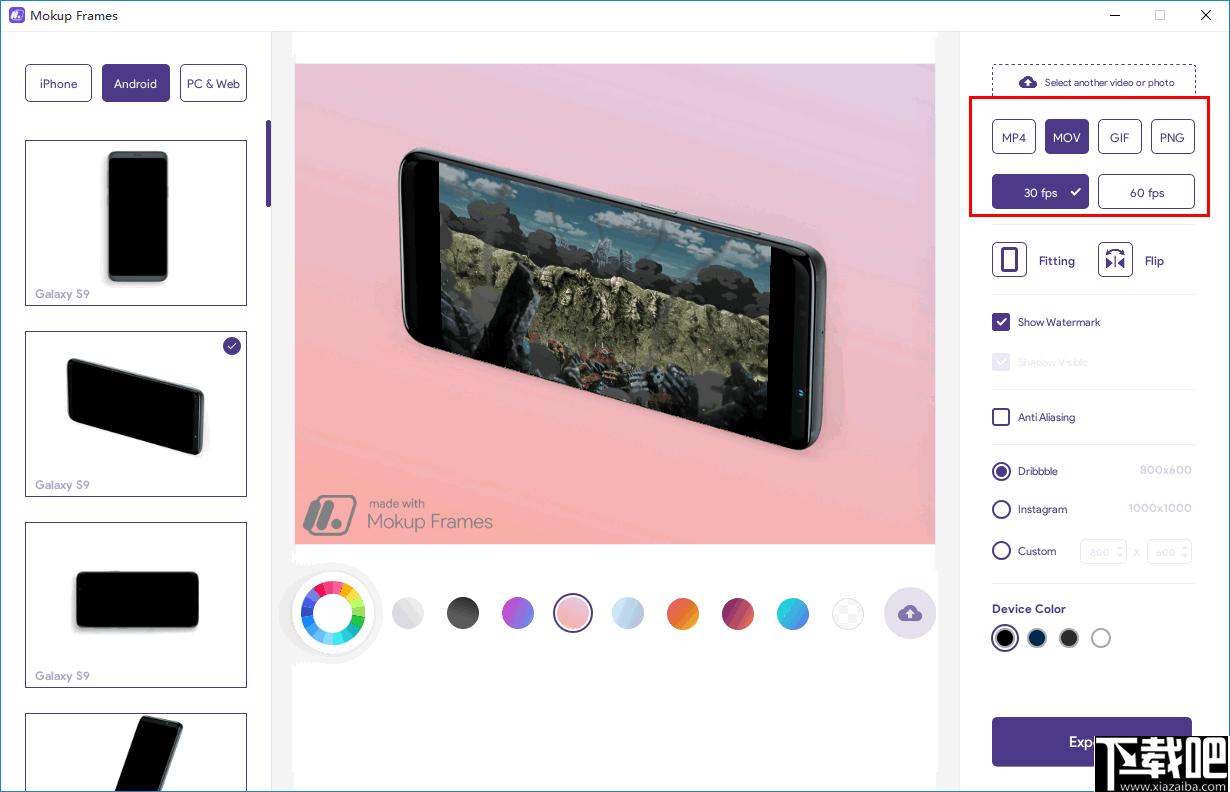Choose PNG export format
Screen dimensions: 1230x792
[x=1172, y=137]
